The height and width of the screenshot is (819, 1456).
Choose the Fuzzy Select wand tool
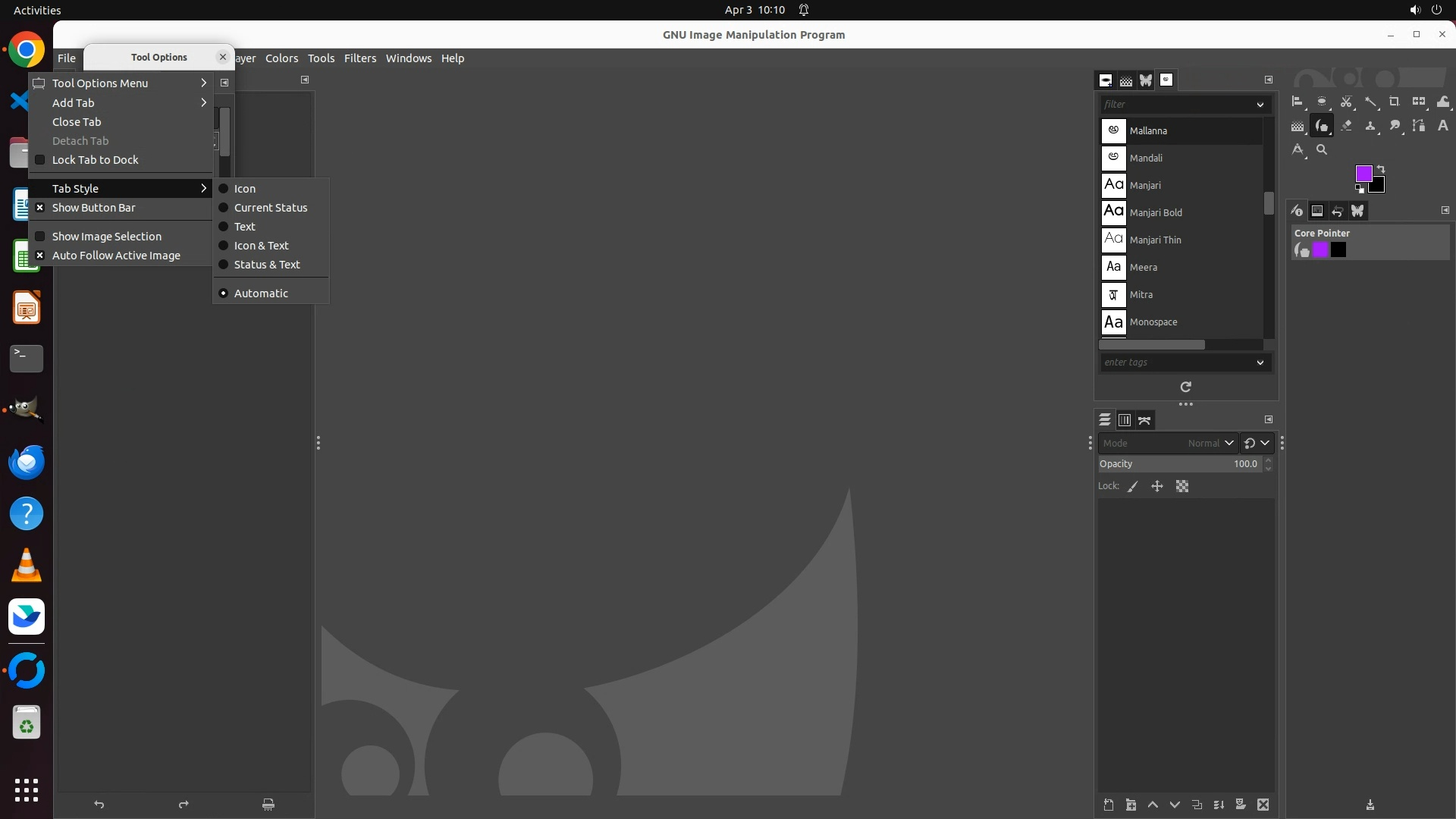pyautogui.click(x=1370, y=102)
